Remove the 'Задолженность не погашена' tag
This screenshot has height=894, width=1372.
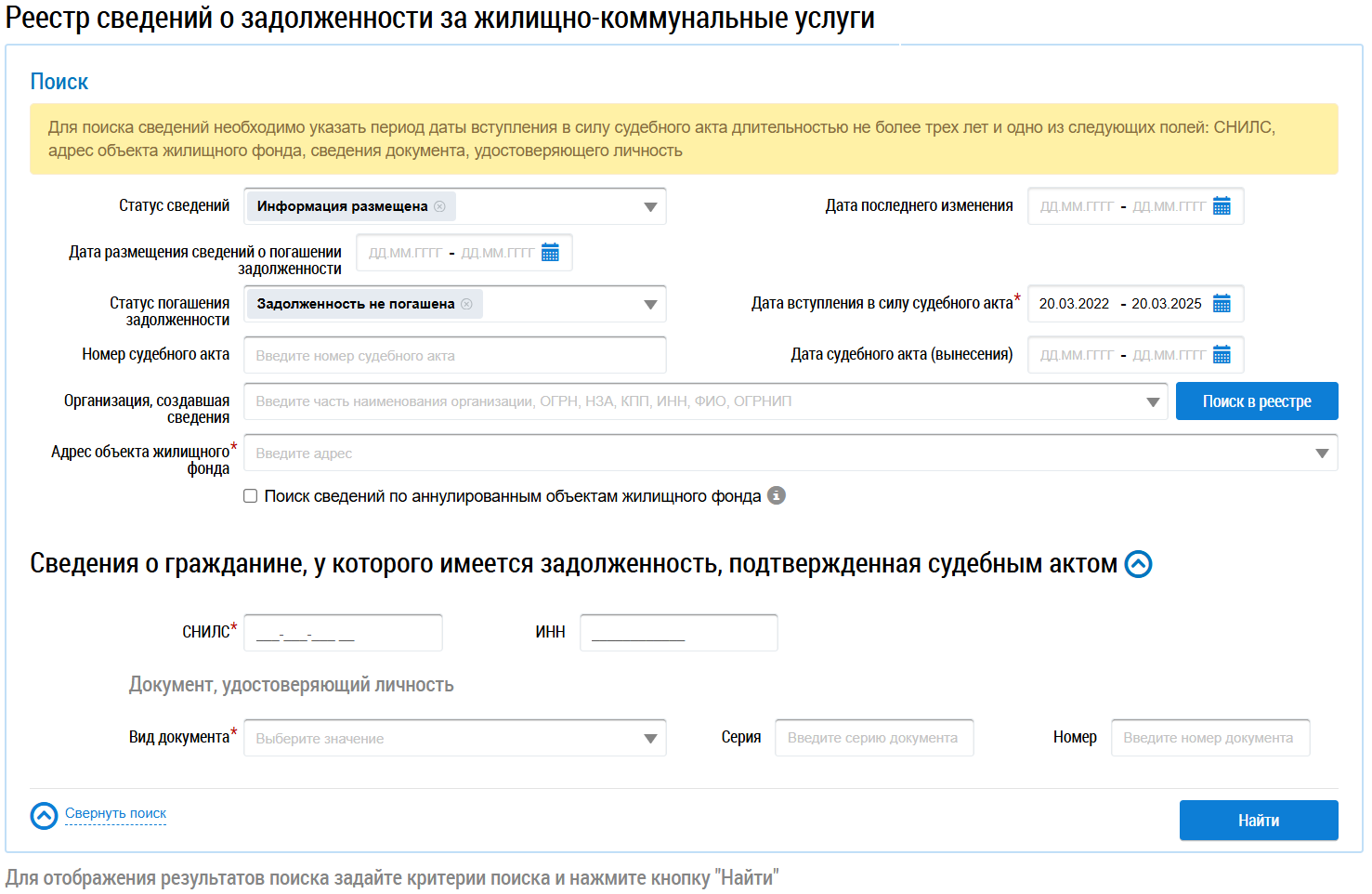tap(466, 304)
